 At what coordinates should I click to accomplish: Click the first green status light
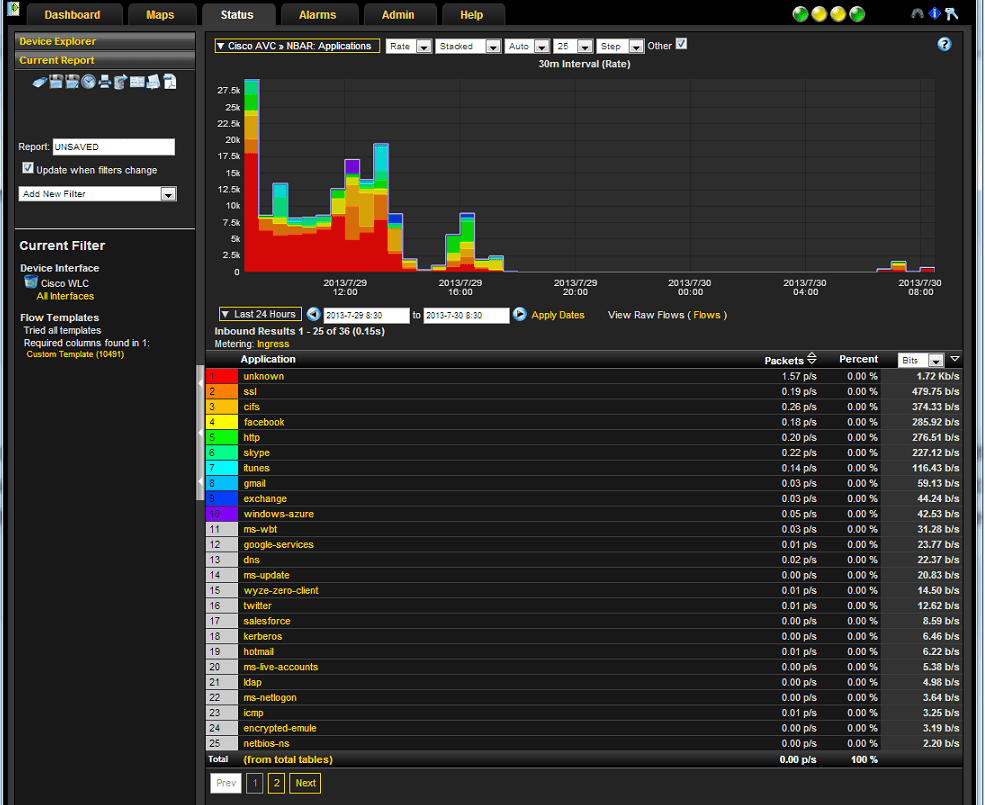coord(800,14)
